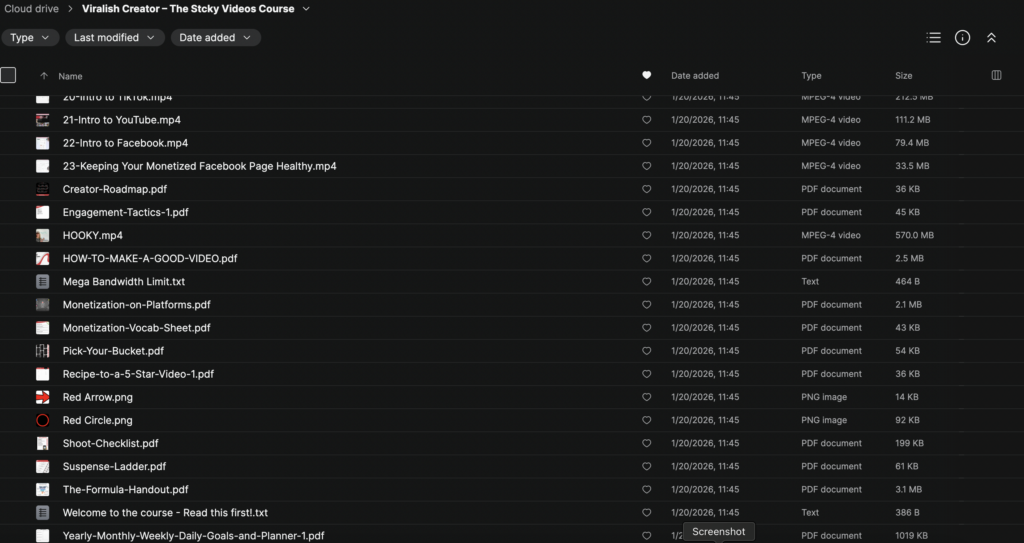Open the info panel icon
Screen dimensions: 1024x543
962,38
